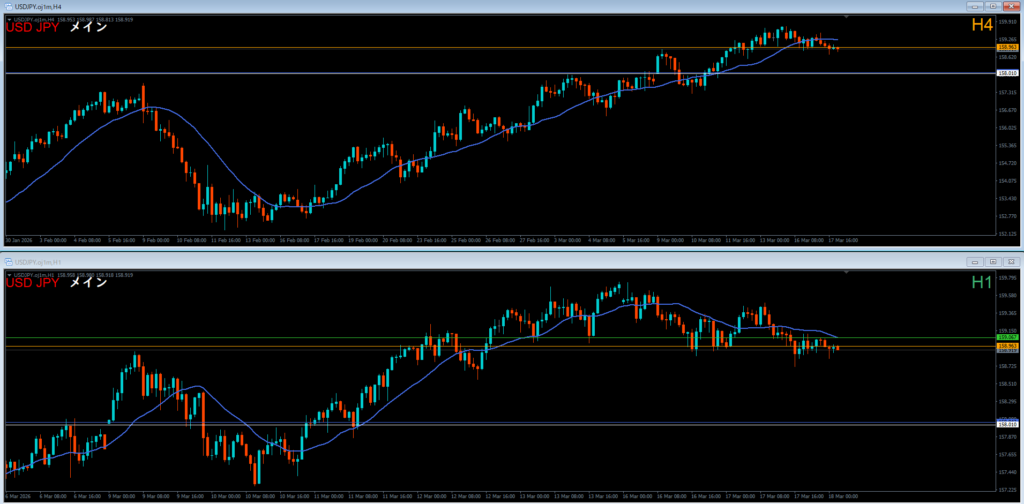This screenshot has height=504, width=1024.
Task: Expand the H1 one-click trading arrow
Action: point(10,273)
